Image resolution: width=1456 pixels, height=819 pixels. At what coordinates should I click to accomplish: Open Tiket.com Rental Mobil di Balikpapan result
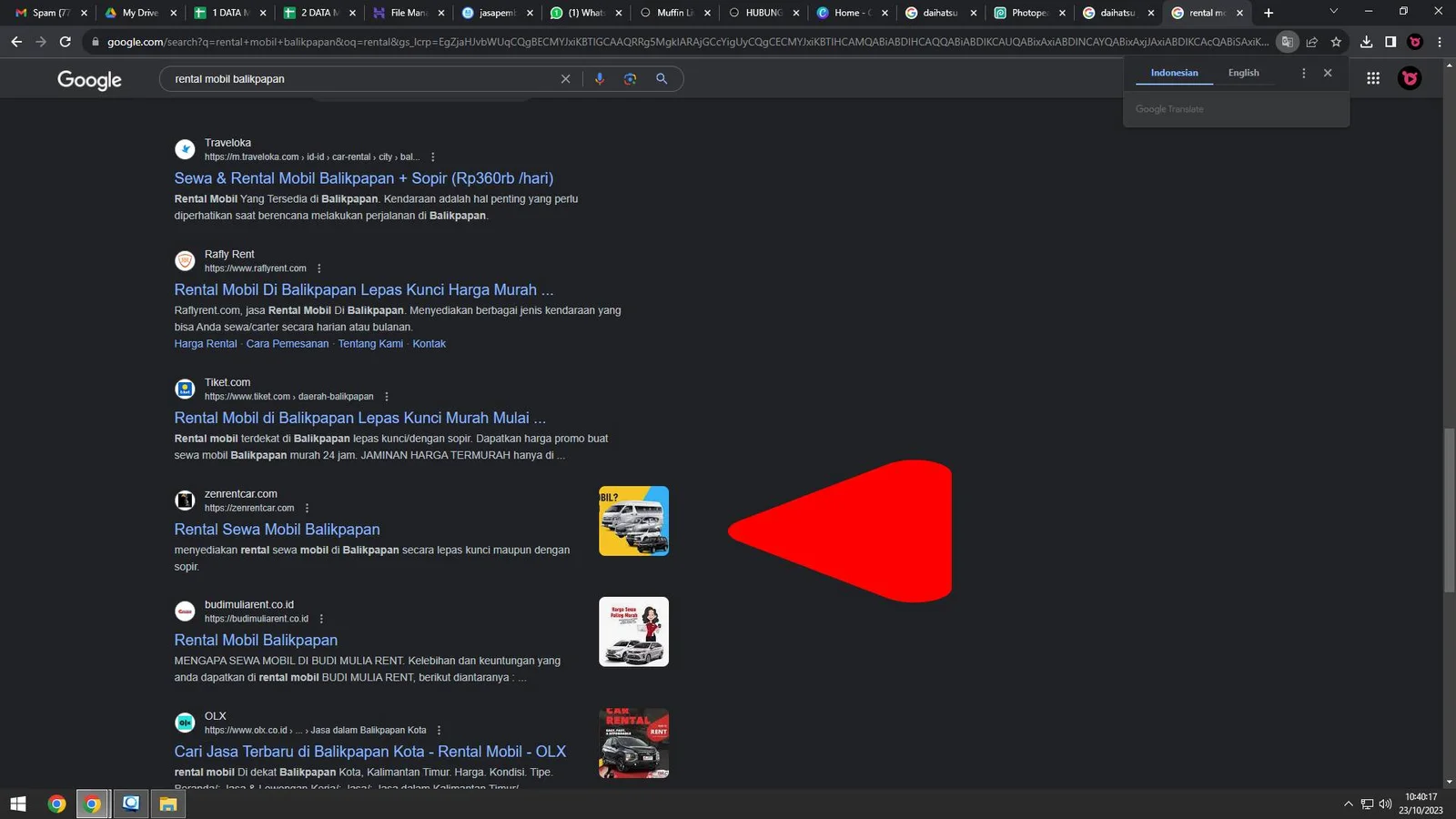[359, 418]
